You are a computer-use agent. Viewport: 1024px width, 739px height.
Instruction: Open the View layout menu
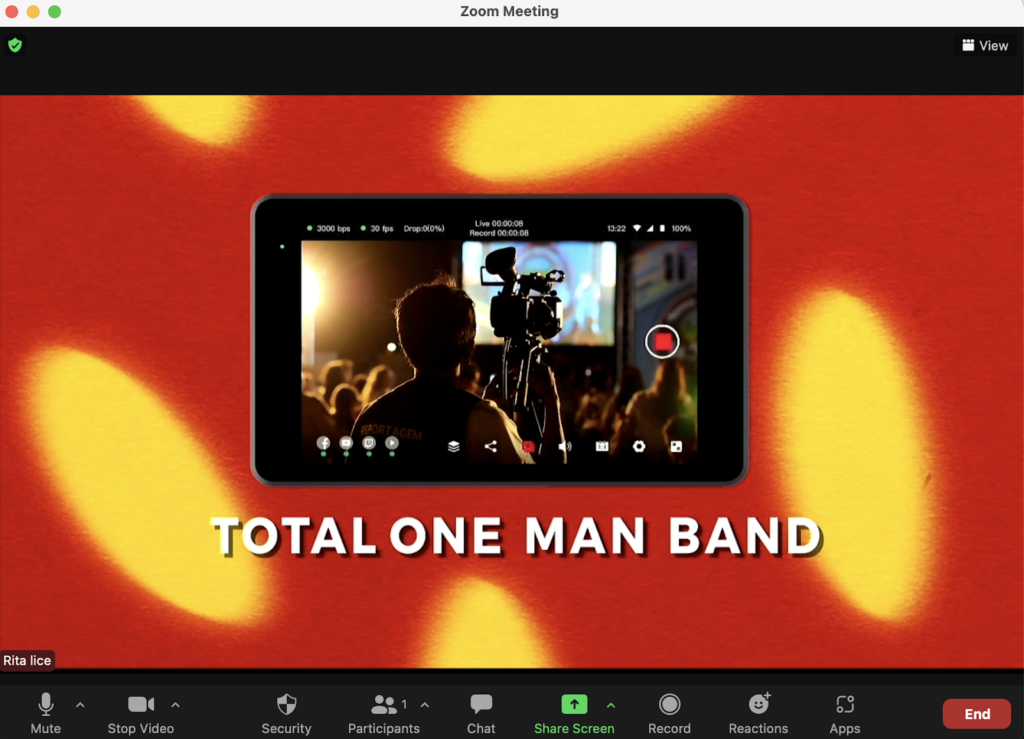pyautogui.click(x=985, y=45)
